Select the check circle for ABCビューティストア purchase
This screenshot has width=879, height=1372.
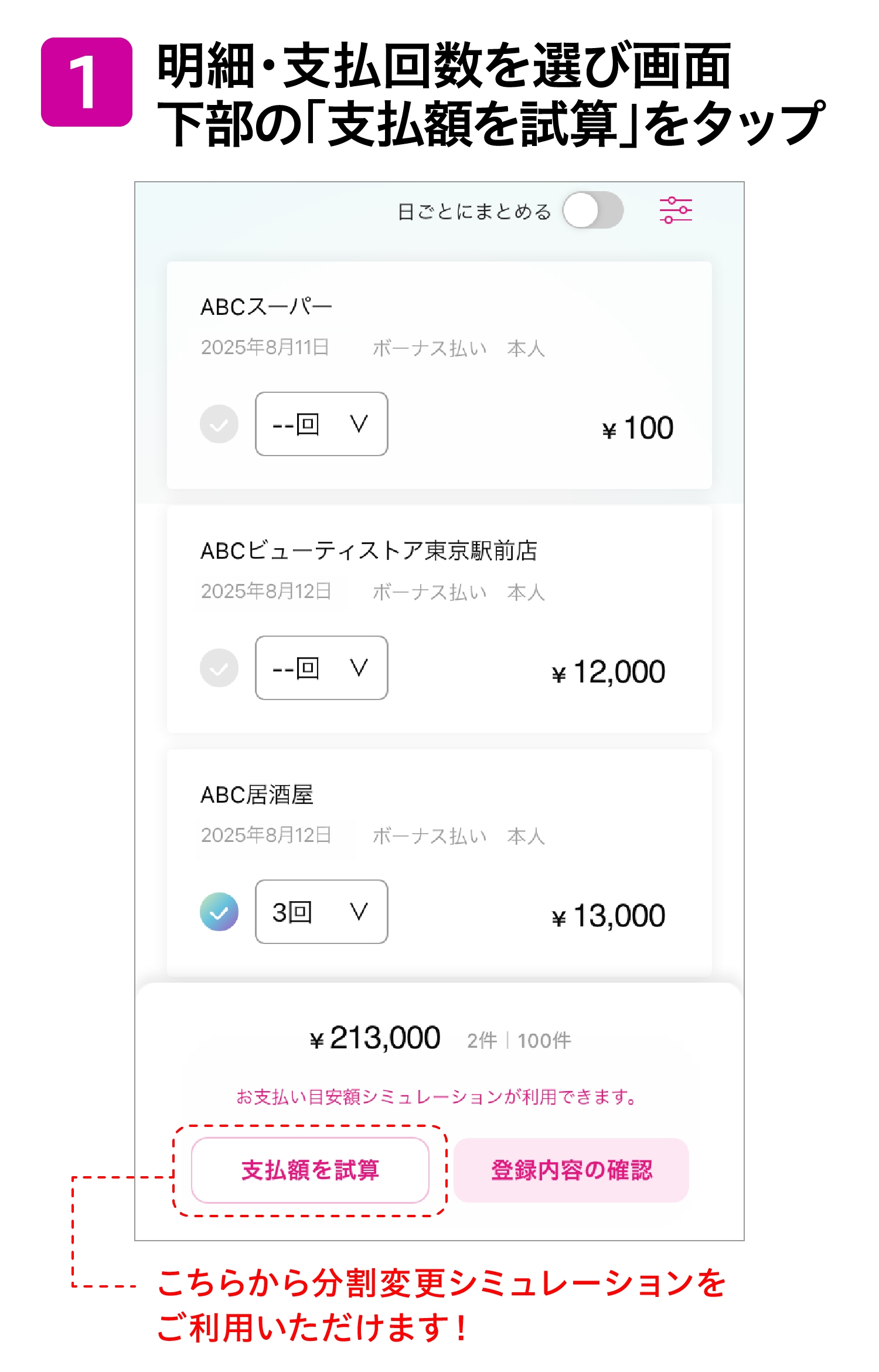coord(220,668)
